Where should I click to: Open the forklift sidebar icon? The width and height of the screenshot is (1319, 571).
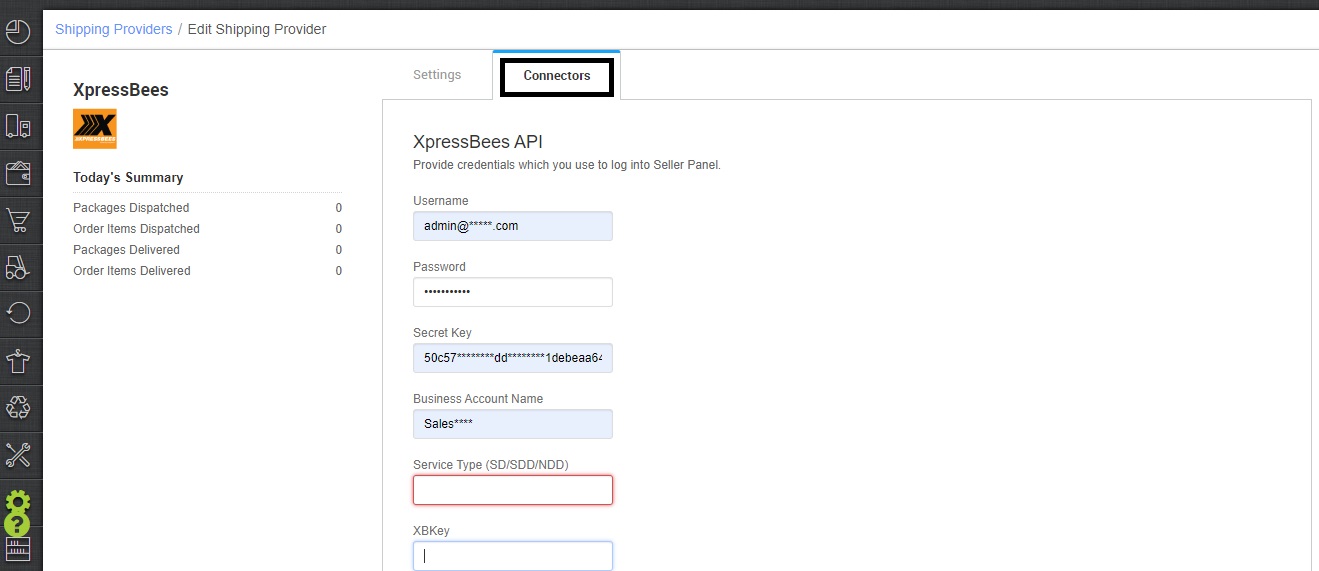19,267
